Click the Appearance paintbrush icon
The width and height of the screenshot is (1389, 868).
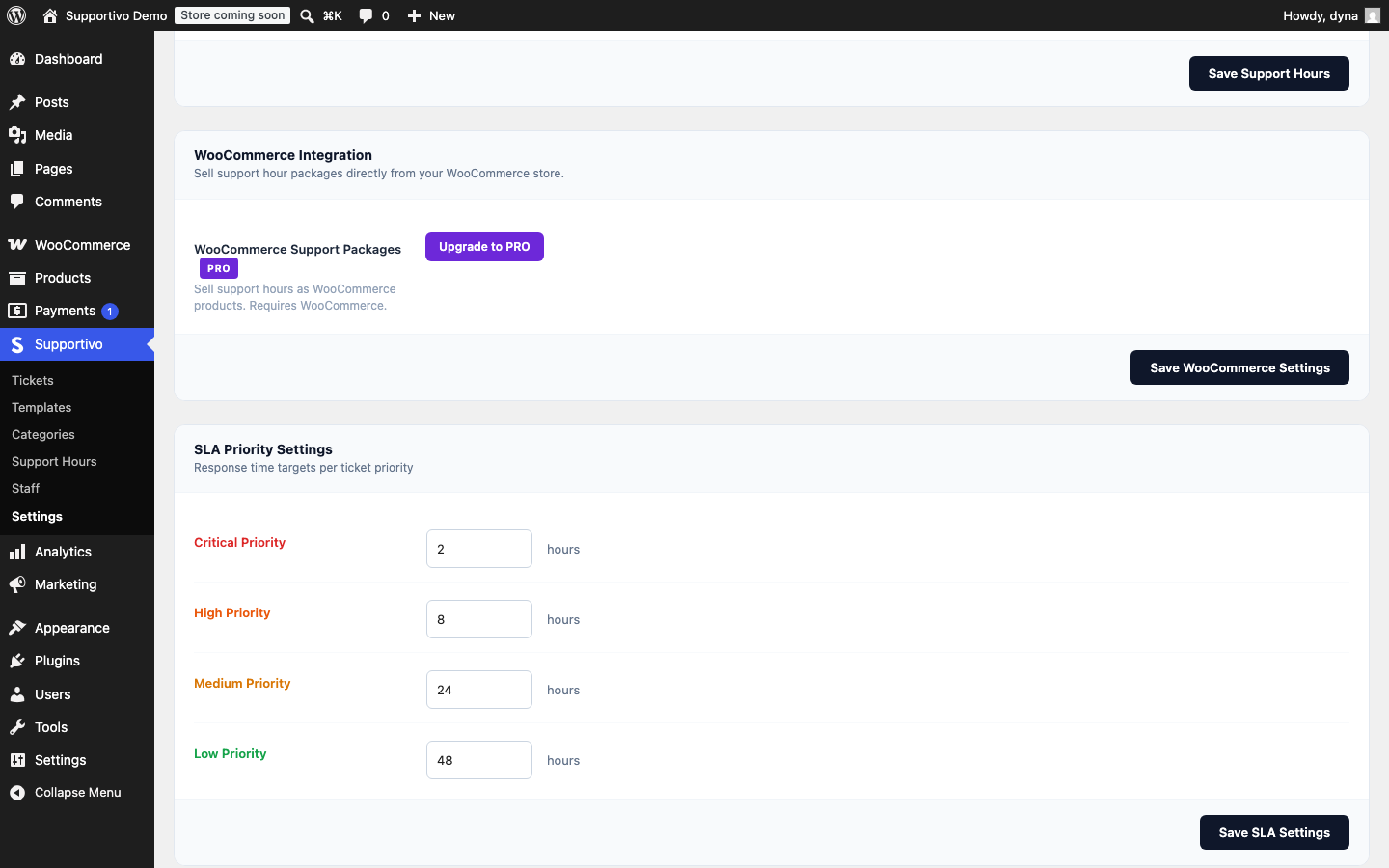tap(17, 628)
